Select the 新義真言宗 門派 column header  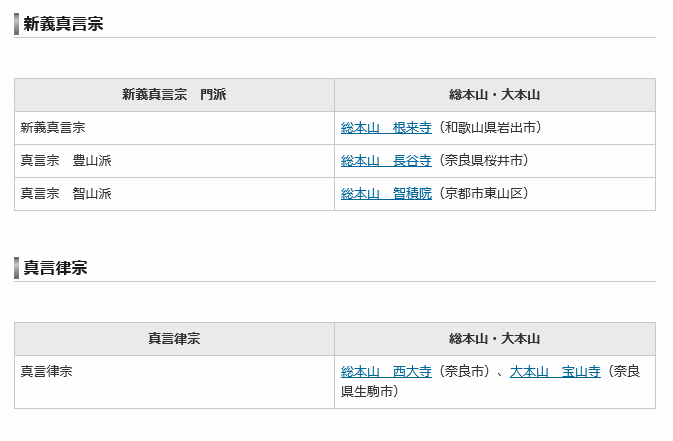(x=174, y=95)
